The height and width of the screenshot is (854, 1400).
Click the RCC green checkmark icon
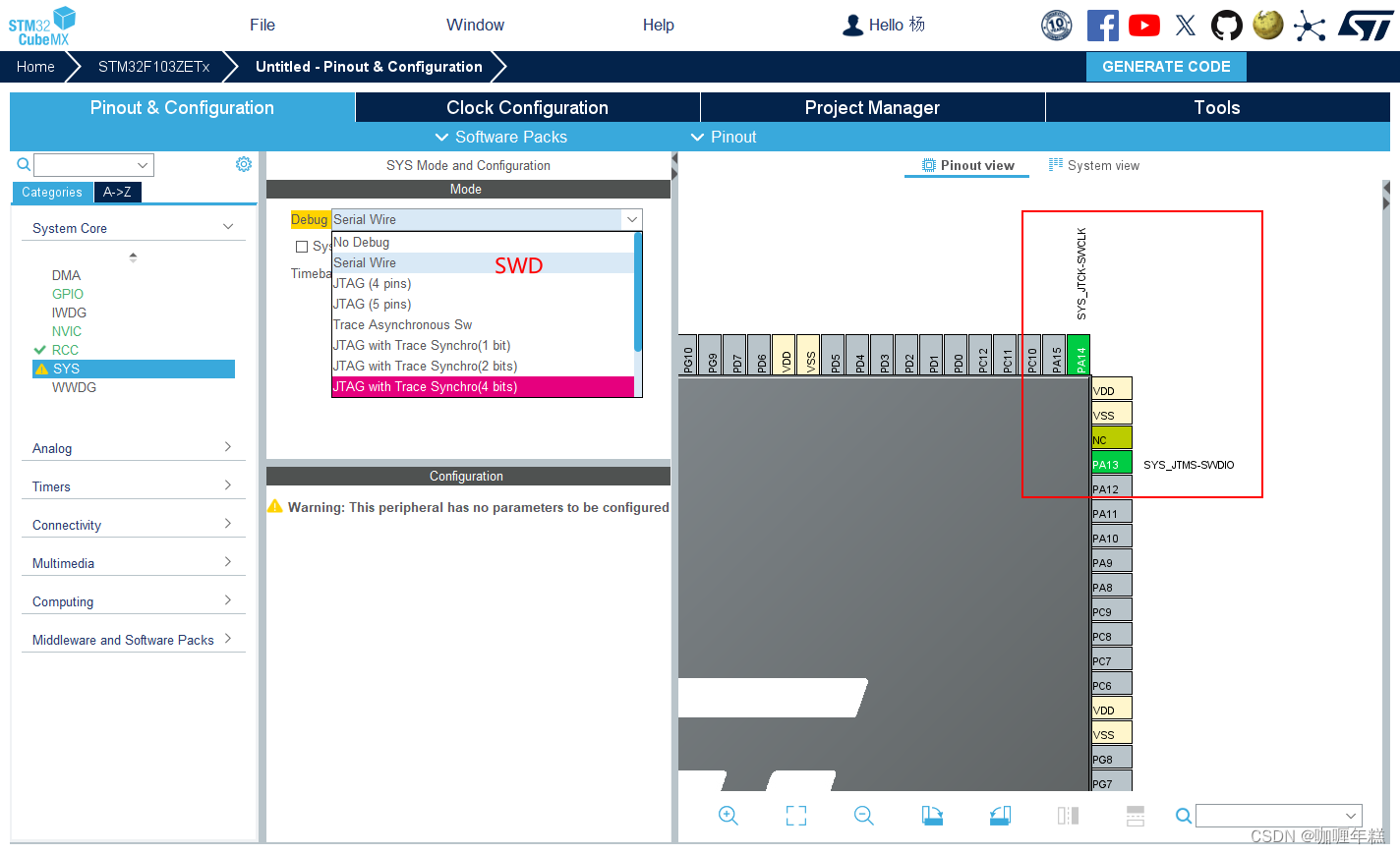(x=40, y=350)
